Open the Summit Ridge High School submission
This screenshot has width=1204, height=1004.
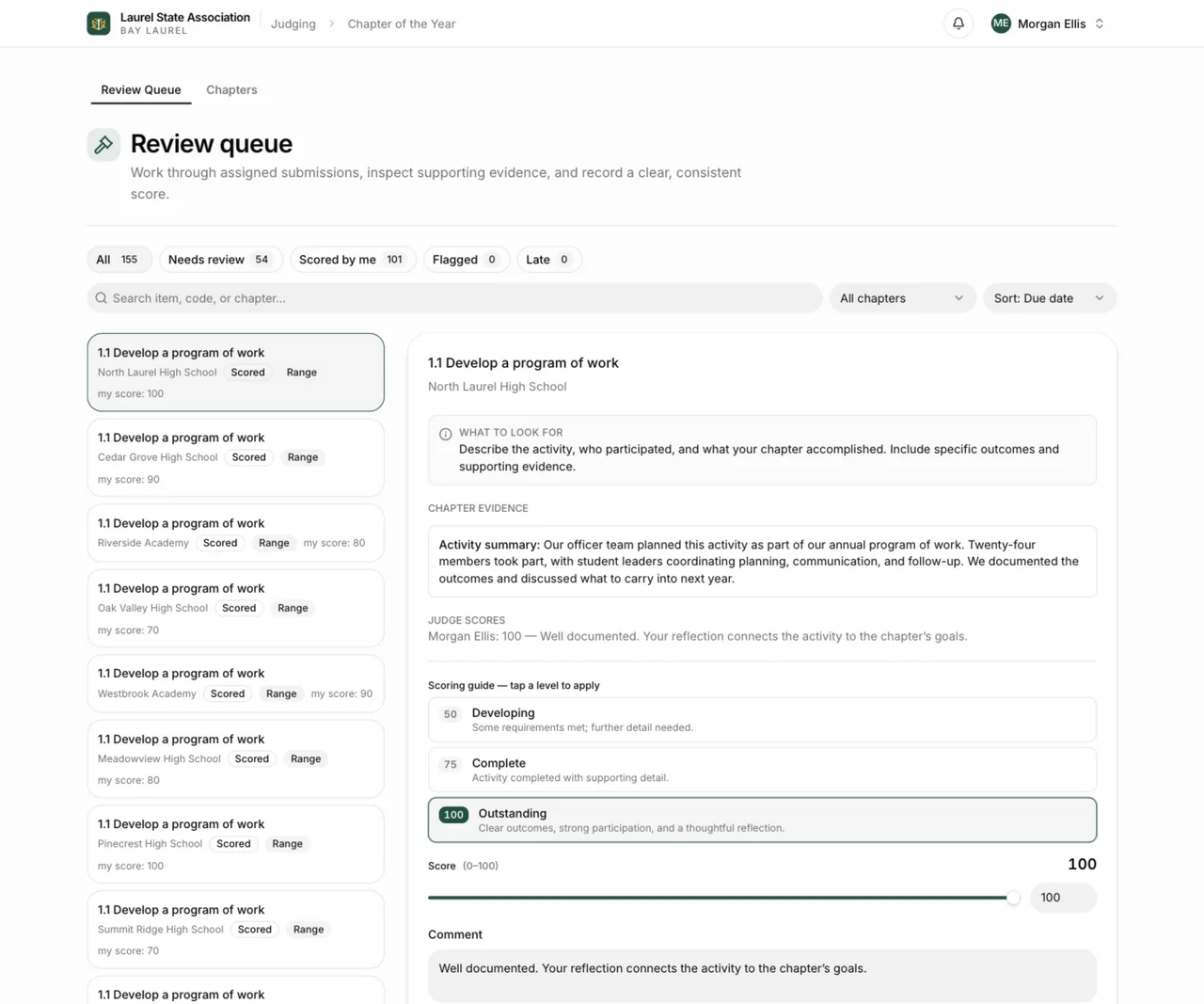click(x=236, y=929)
